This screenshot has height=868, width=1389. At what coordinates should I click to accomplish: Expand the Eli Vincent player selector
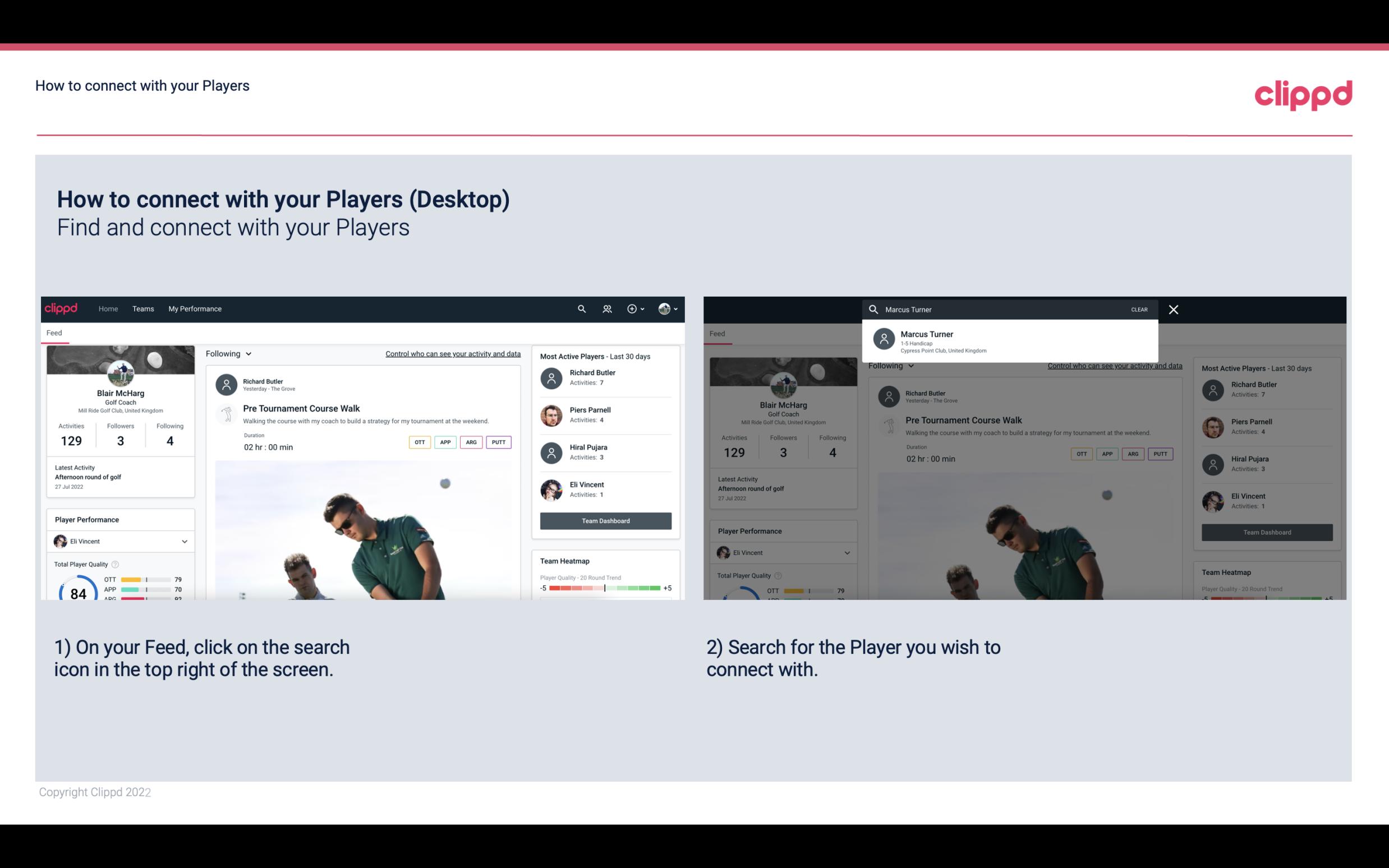pyautogui.click(x=183, y=541)
